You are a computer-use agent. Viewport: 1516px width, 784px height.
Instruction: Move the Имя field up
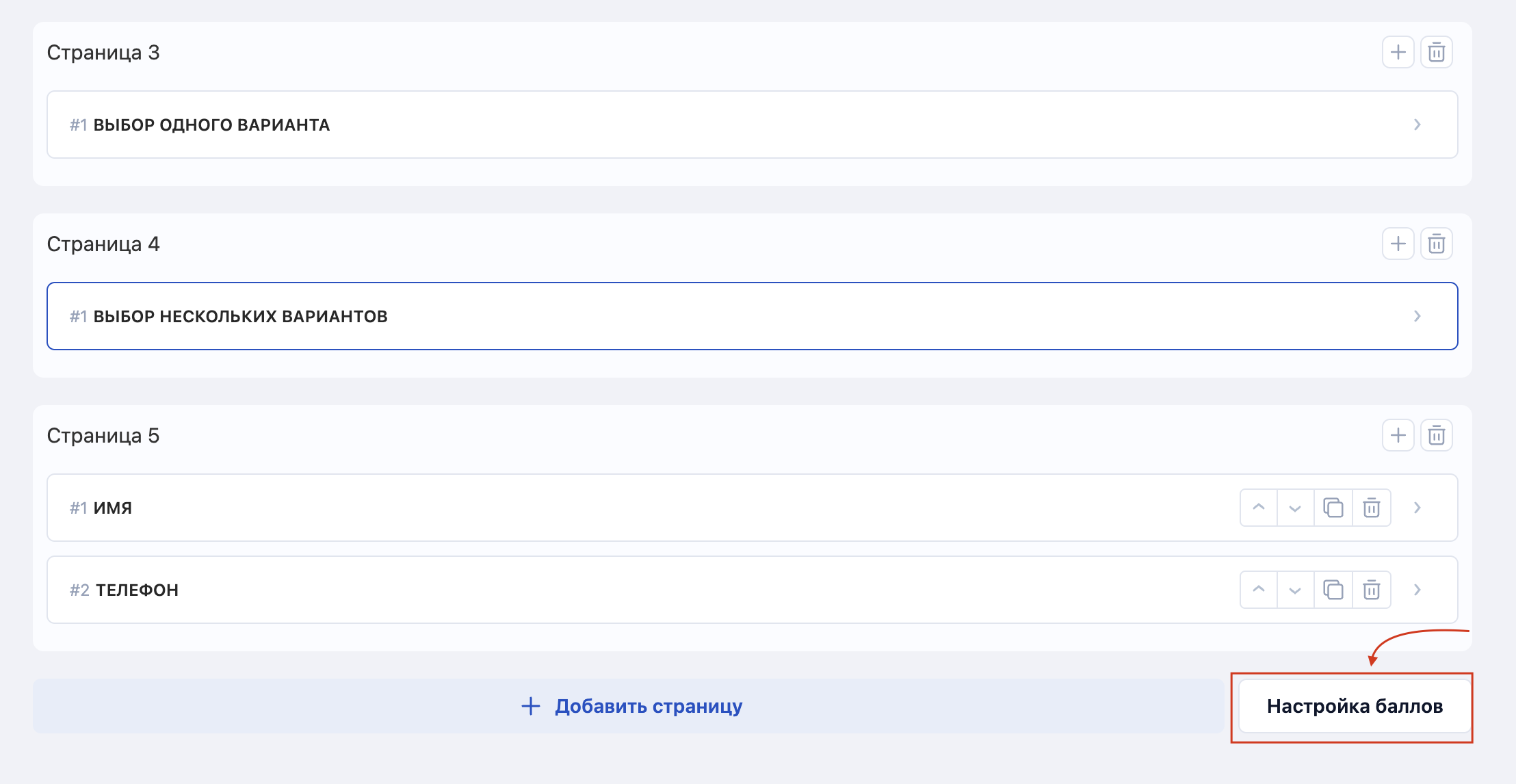pos(1259,508)
